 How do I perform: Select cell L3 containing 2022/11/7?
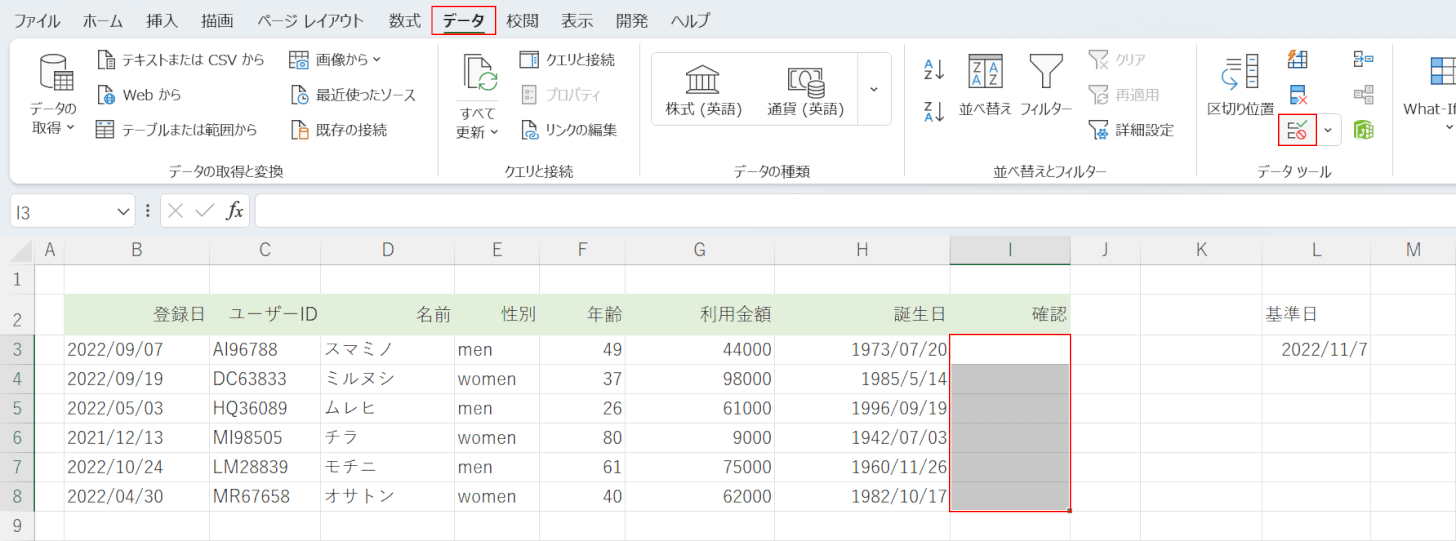tap(1315, 350)
